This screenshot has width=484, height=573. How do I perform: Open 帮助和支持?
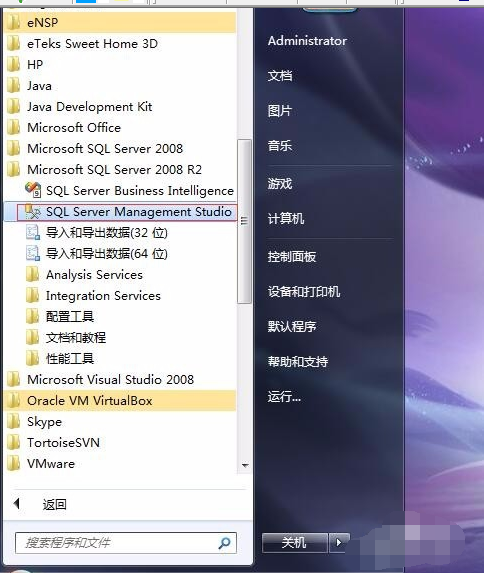(298, 362)
